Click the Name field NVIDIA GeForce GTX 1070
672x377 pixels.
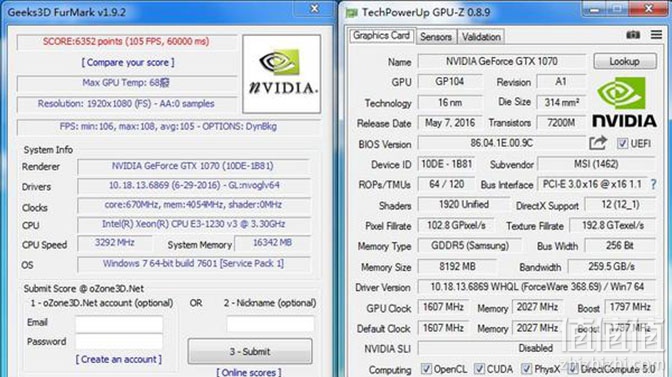pos(501,61)
